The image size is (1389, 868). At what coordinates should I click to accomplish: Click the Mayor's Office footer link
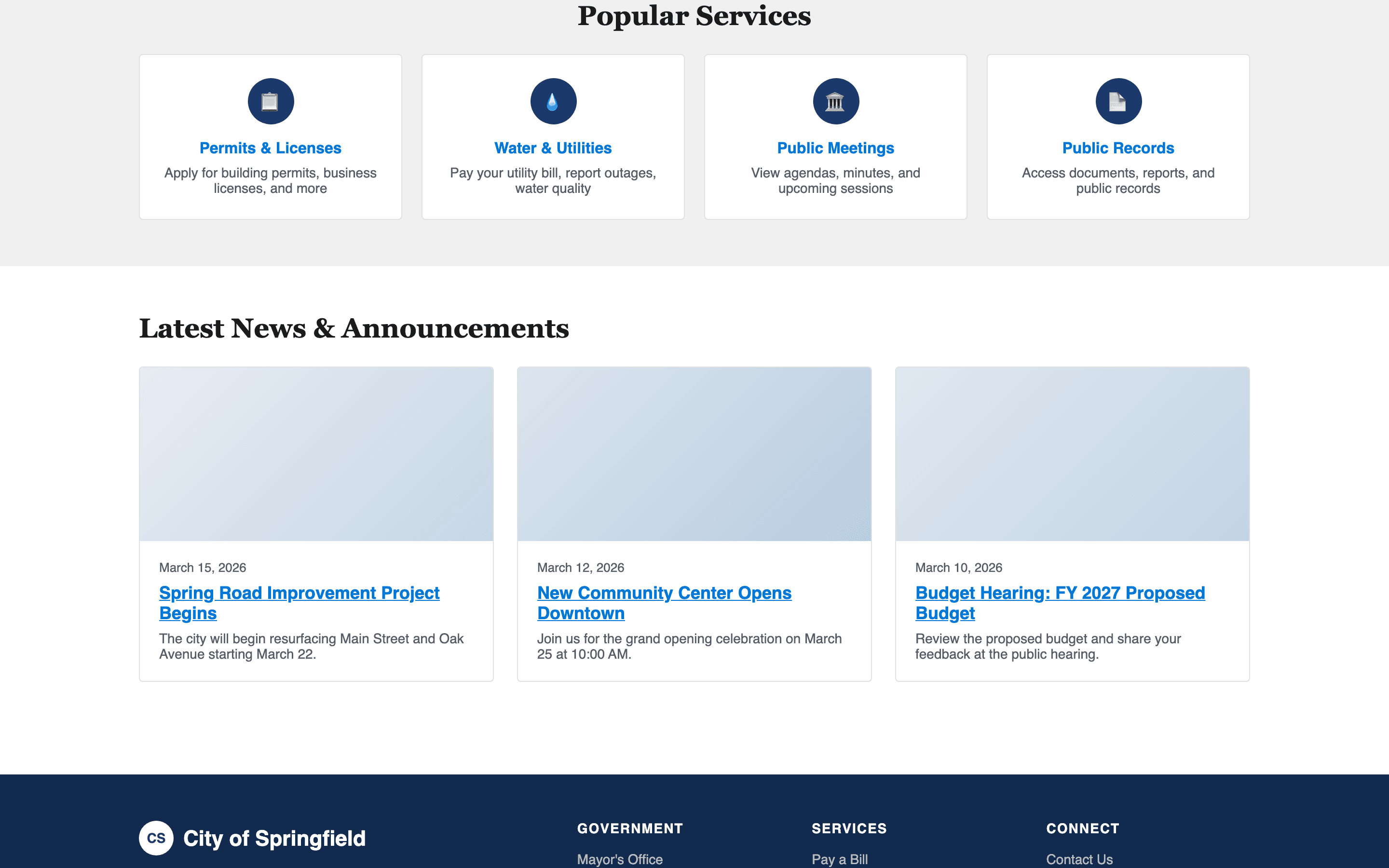coord(619,859)
